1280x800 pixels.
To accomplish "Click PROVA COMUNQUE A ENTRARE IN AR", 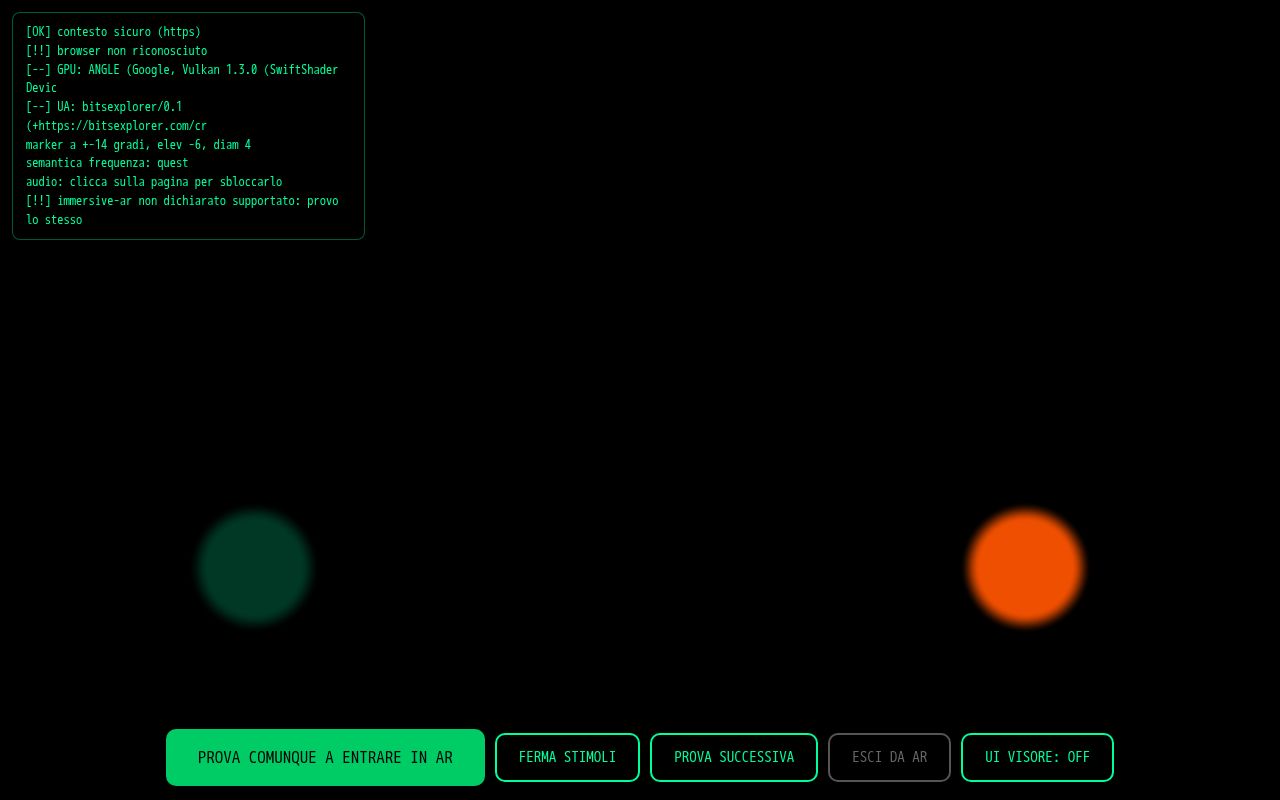I will pyautogui.click(x=325, y=757).
